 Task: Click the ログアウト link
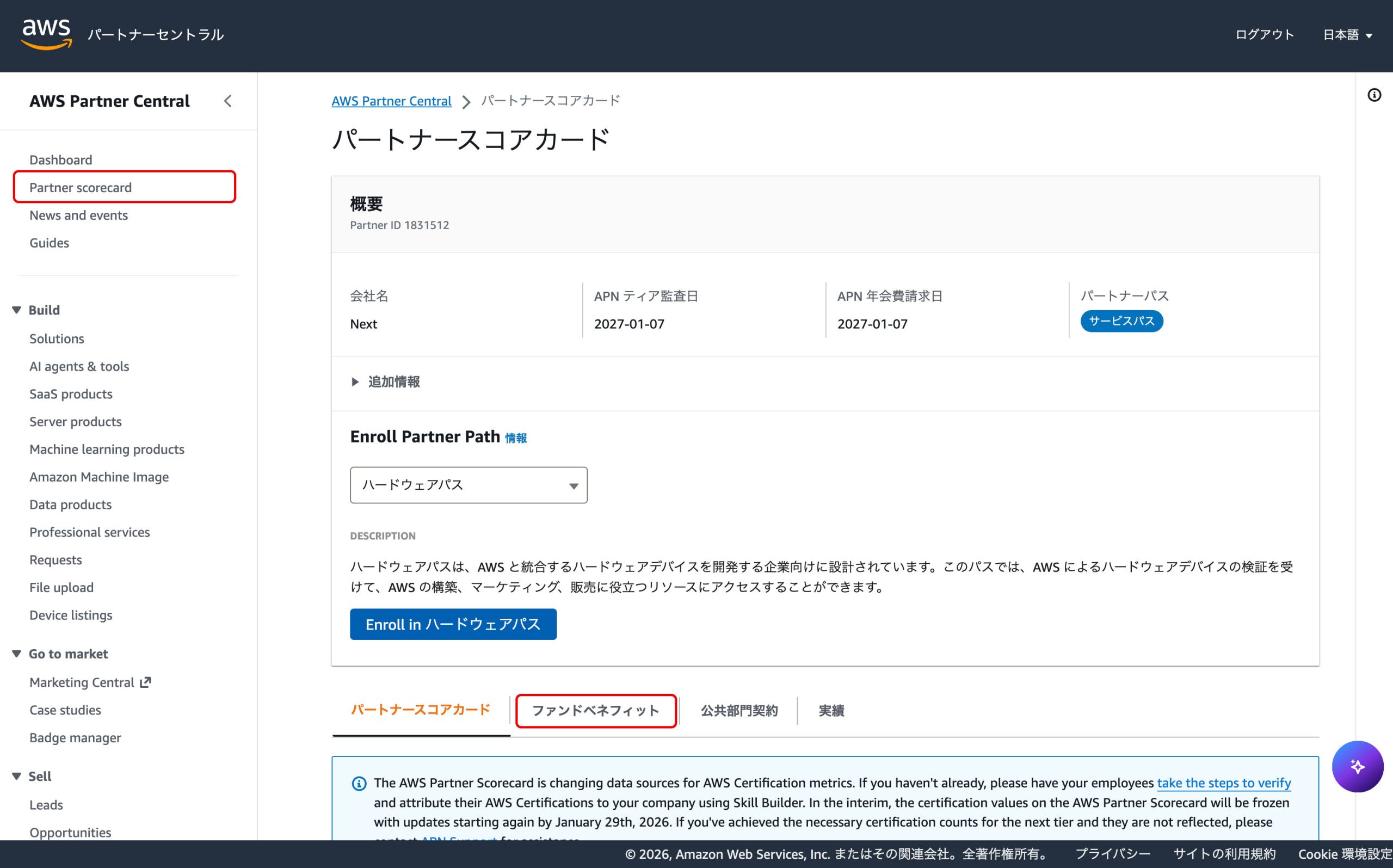point(1265,35)
